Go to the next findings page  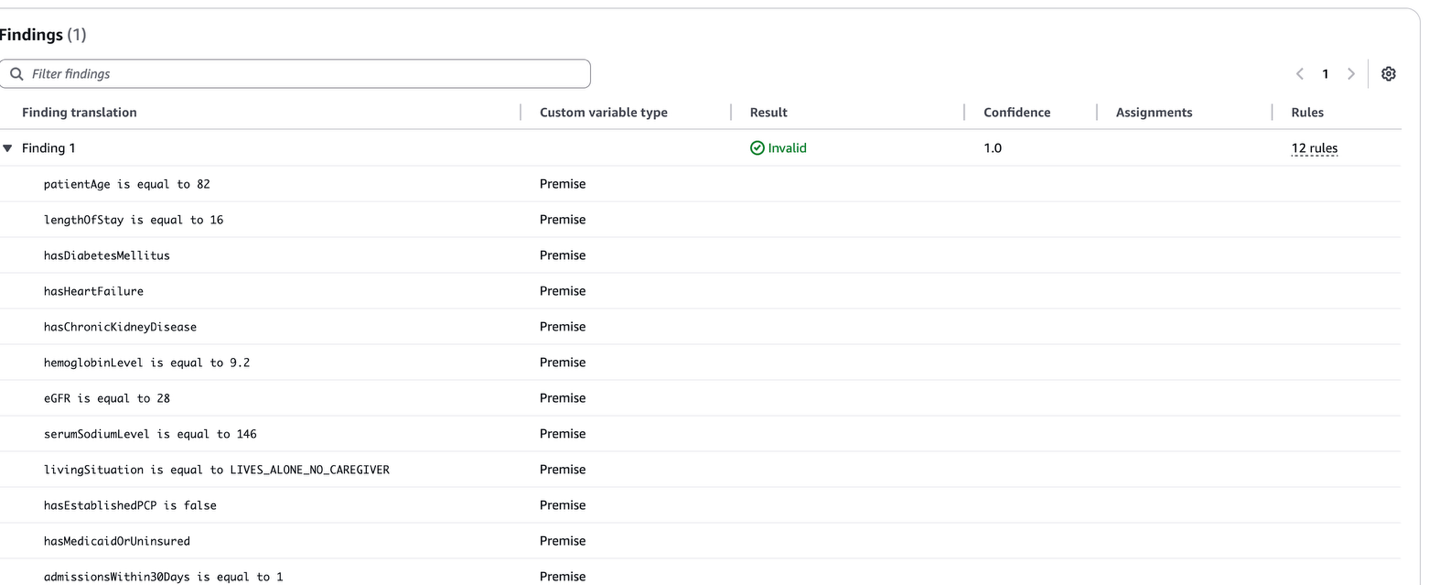coord(1351,74)
